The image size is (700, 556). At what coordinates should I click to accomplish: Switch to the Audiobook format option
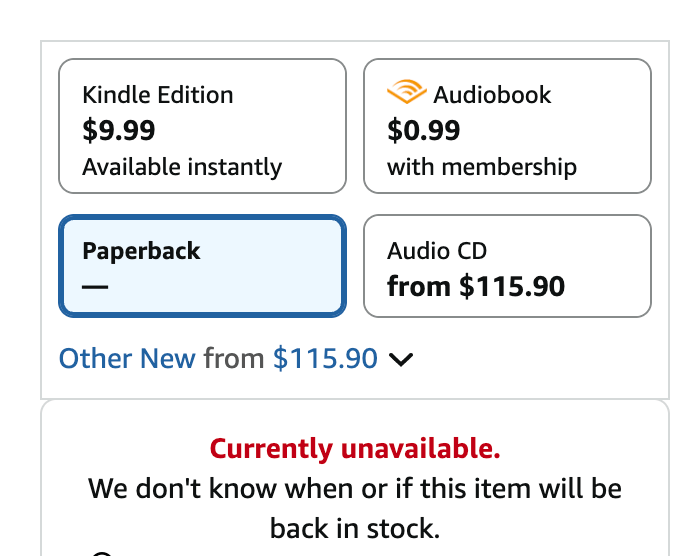(507, 126)
